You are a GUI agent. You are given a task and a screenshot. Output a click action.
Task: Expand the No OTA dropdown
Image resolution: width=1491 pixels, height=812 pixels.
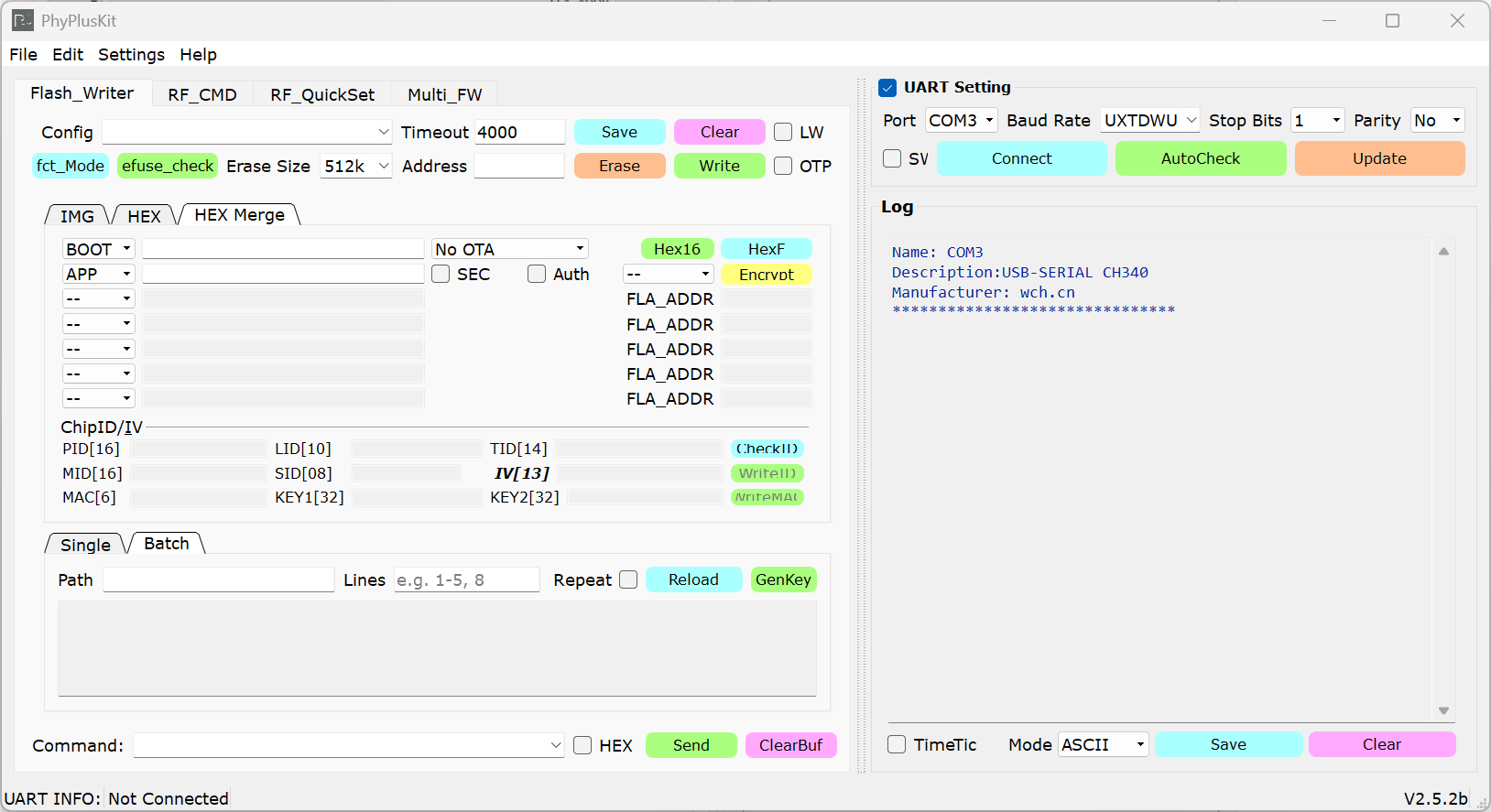pos(510,249)
